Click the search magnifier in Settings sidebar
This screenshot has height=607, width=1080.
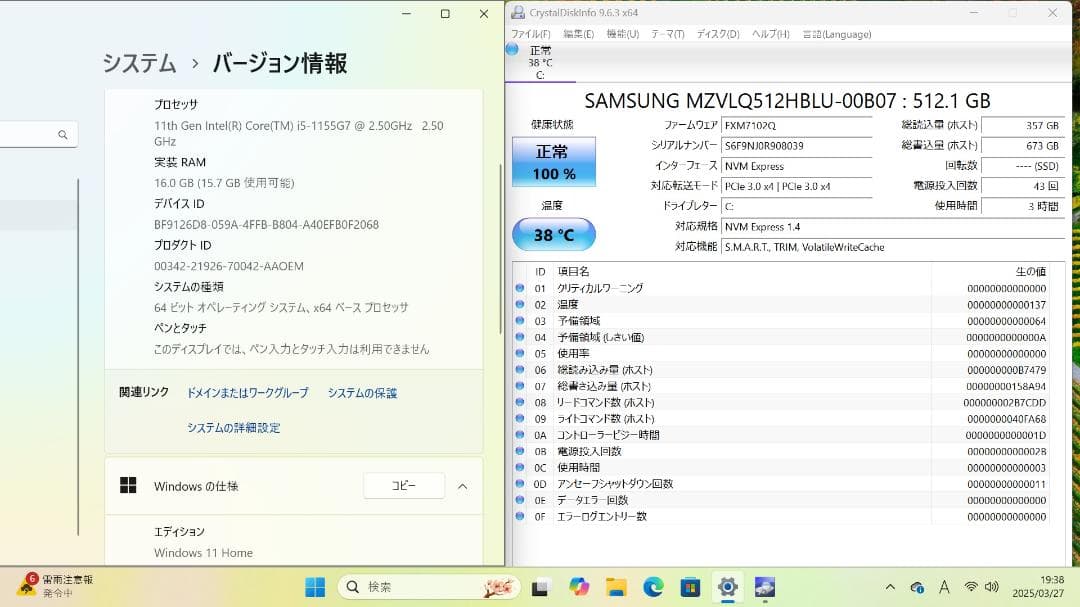coord(62,135)
